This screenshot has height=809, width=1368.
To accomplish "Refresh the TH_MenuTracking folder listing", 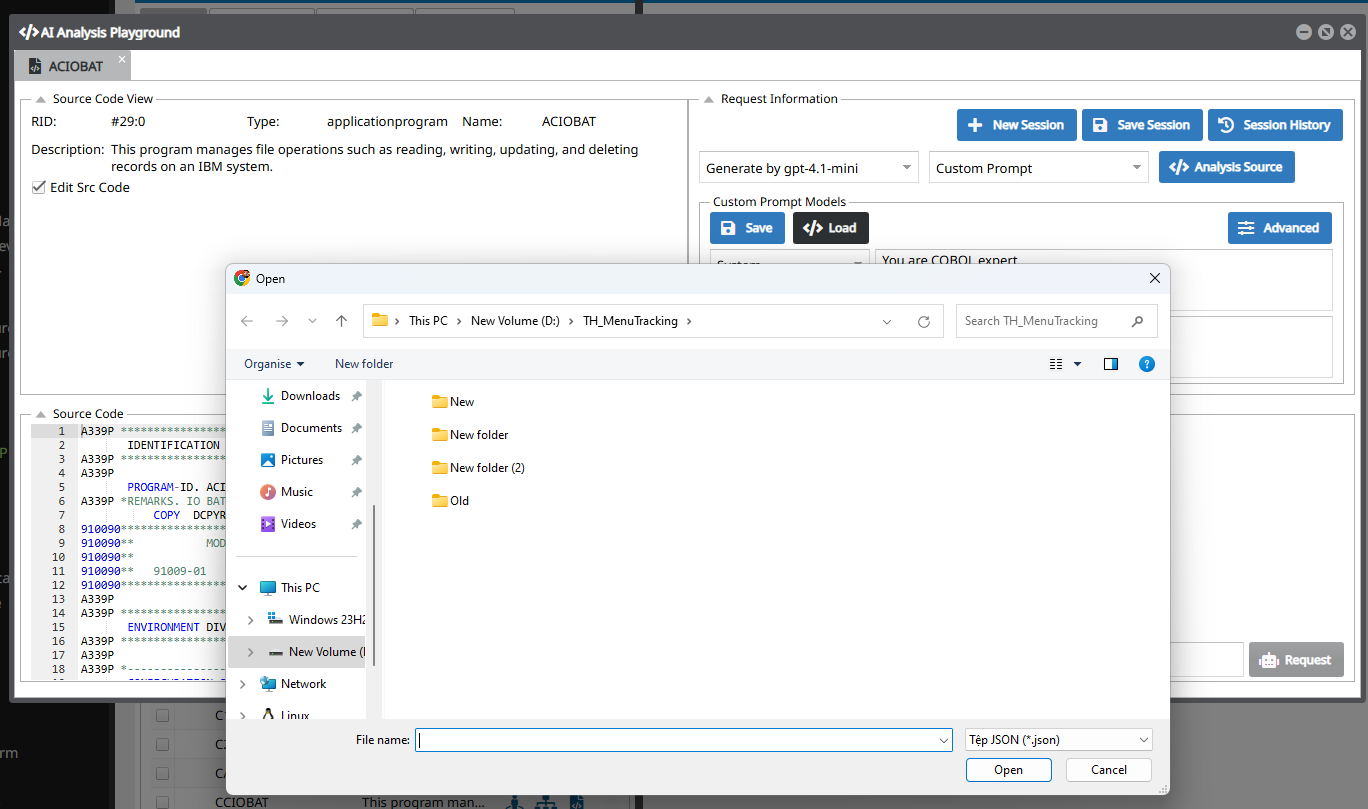I will [923, 321].
